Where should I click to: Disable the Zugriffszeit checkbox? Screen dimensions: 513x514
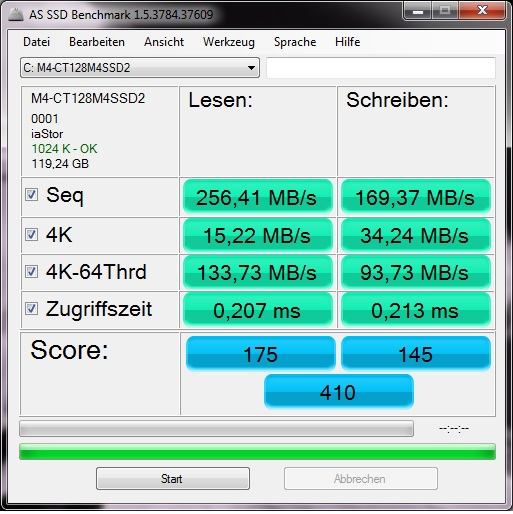tap(32, 308)
